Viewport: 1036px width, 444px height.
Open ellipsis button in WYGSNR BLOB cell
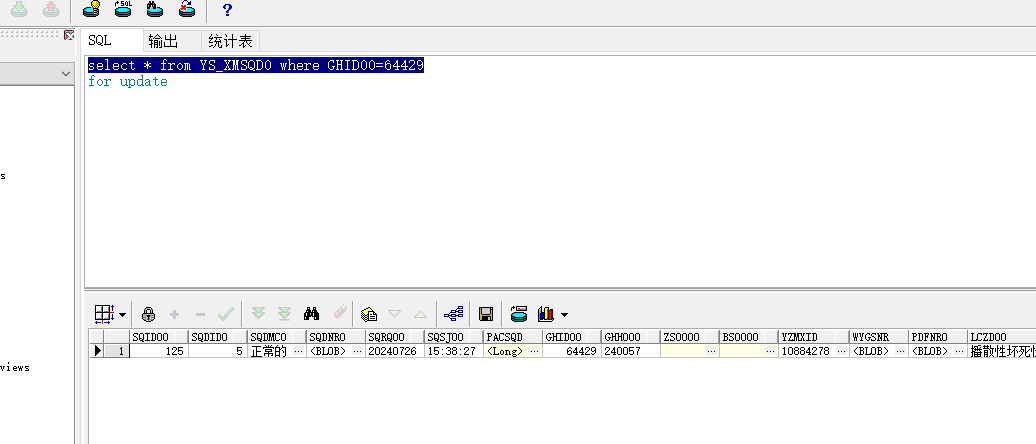point(901,351)
